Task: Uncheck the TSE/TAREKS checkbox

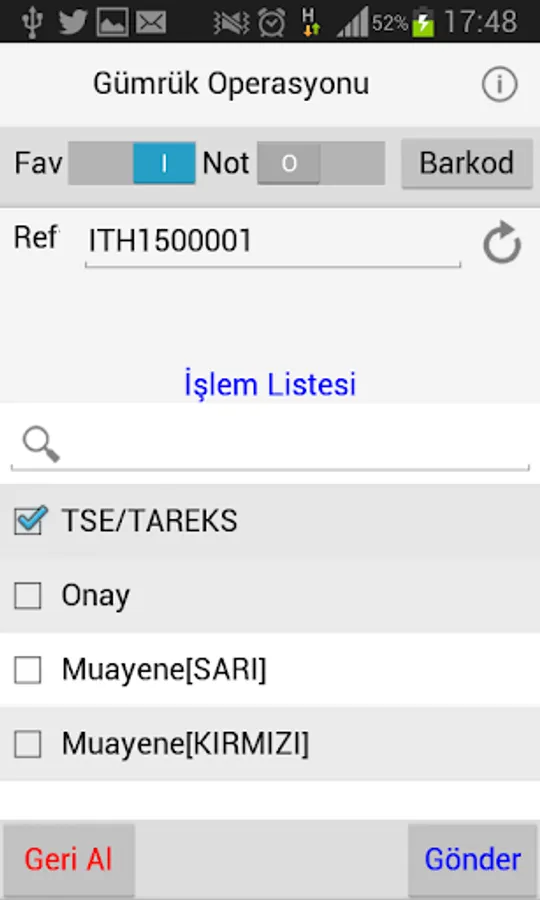Action: [28, 521]
